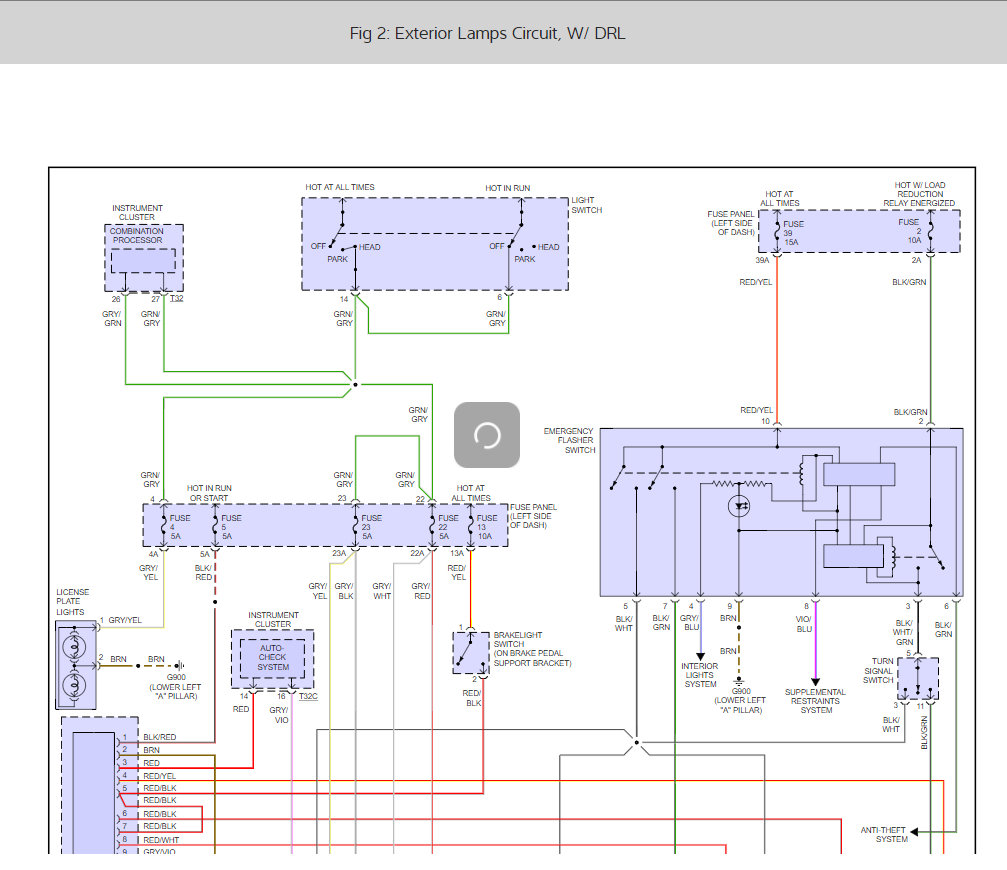Click the turn signal switch symbol
This screenshot has height=870, width=1007.
918,679
